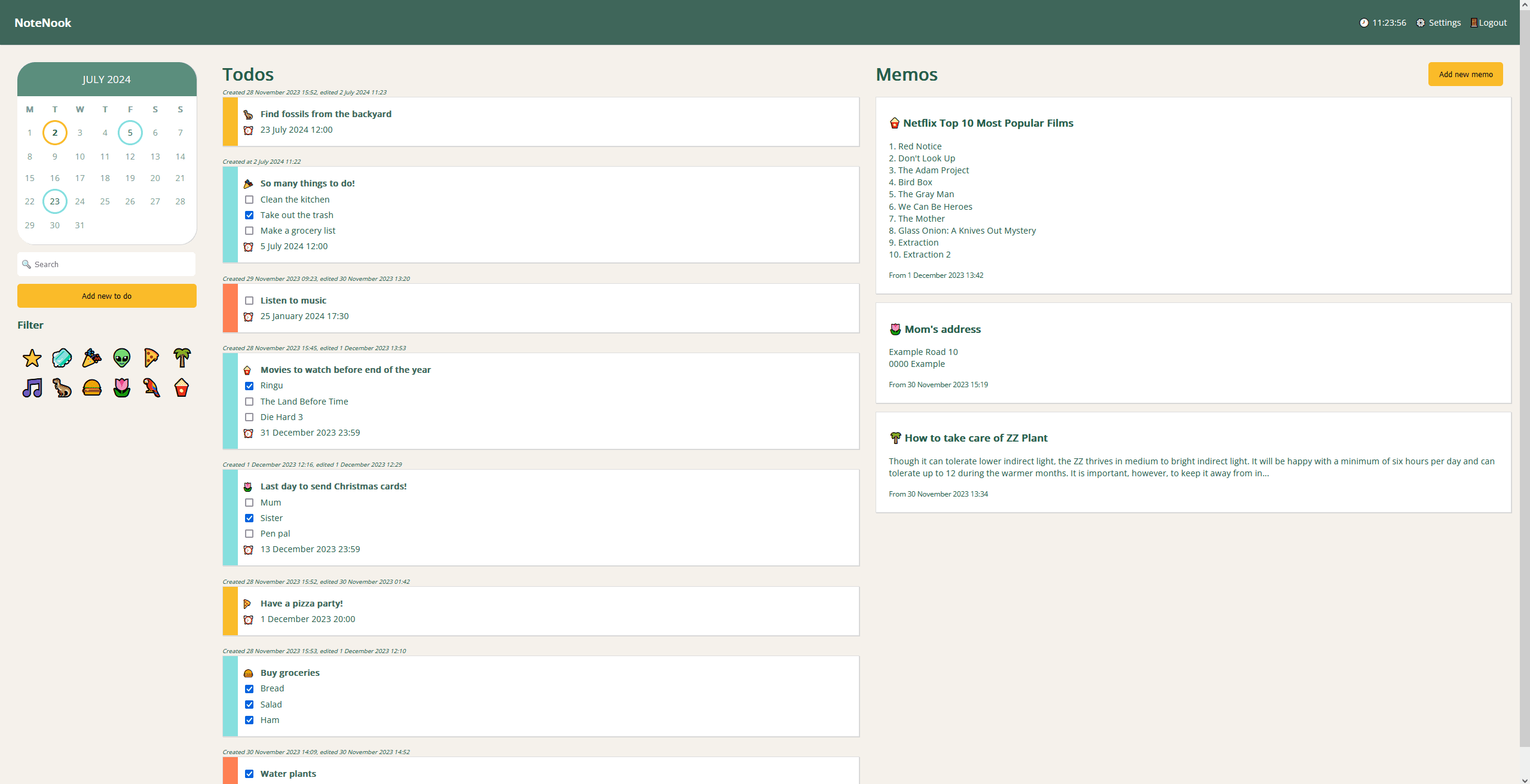Filter todos by the alien icon
The width and height of the screenshot is (1530, 784).
coord(121,358)
